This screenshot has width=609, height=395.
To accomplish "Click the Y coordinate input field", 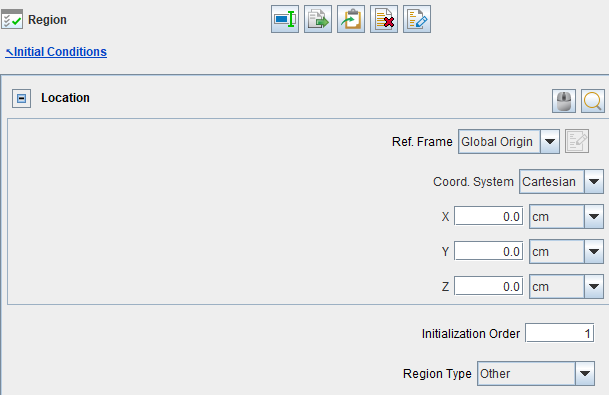I will pyautogui.click(x=489, y=251).
